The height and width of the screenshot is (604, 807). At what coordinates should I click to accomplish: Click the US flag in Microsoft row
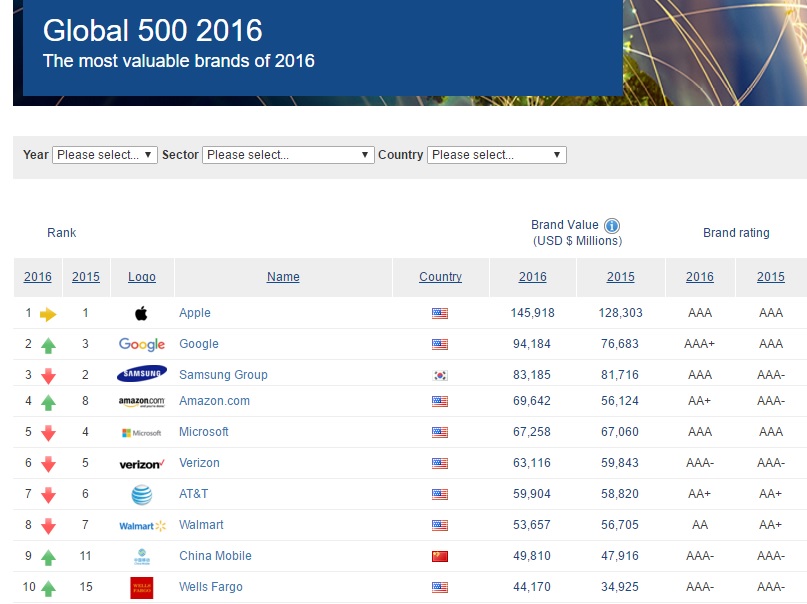[440, 432]
